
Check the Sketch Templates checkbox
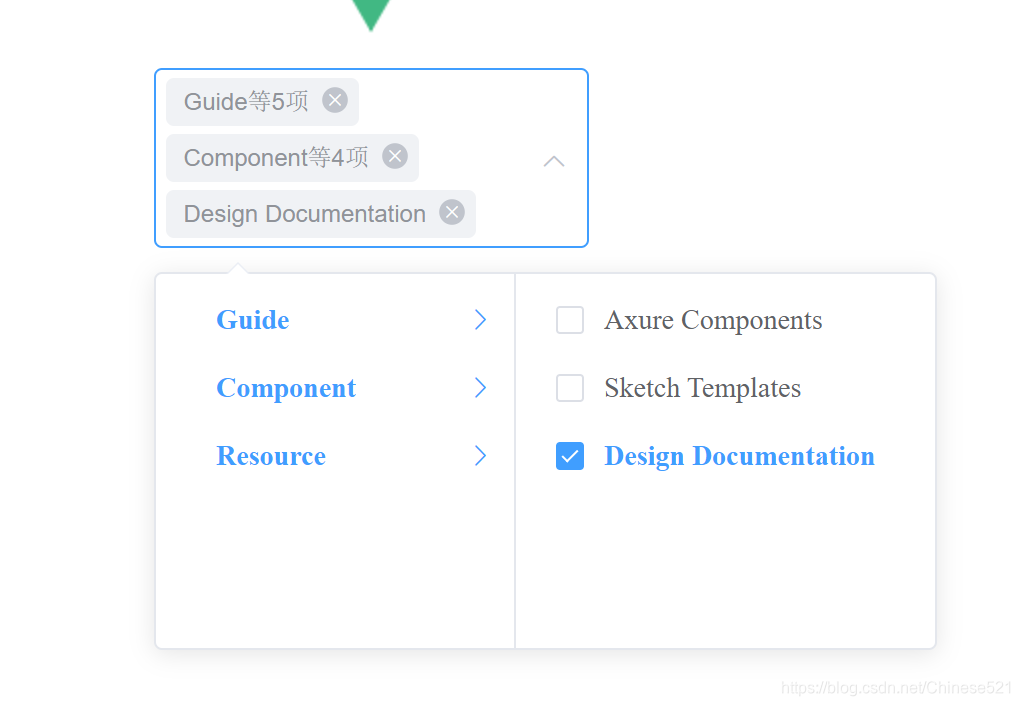(570, 388)
